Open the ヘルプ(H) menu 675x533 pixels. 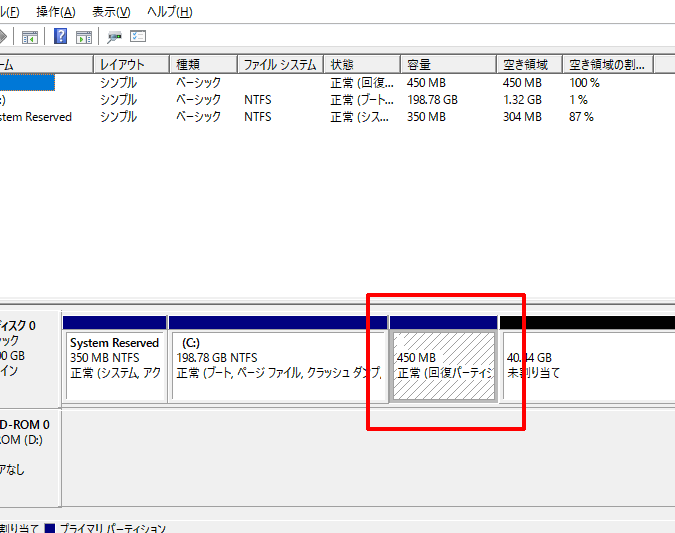coord(170,12)
